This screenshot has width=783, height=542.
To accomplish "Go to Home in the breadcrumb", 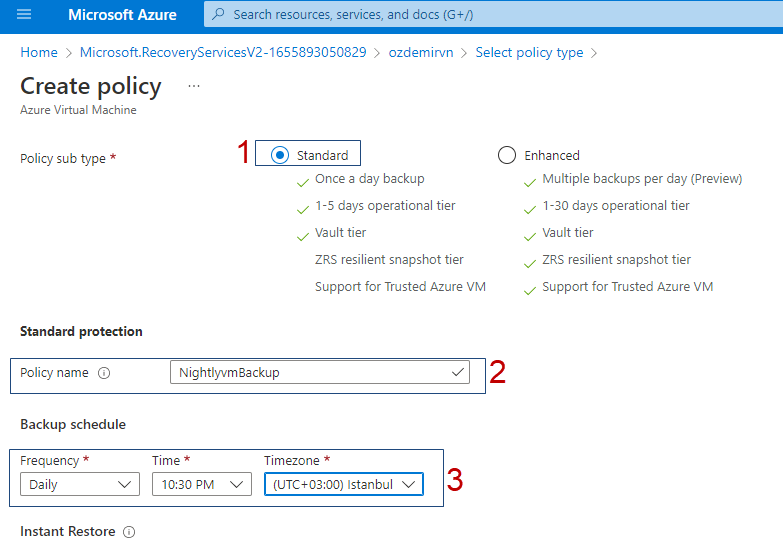I will (39, 52).
